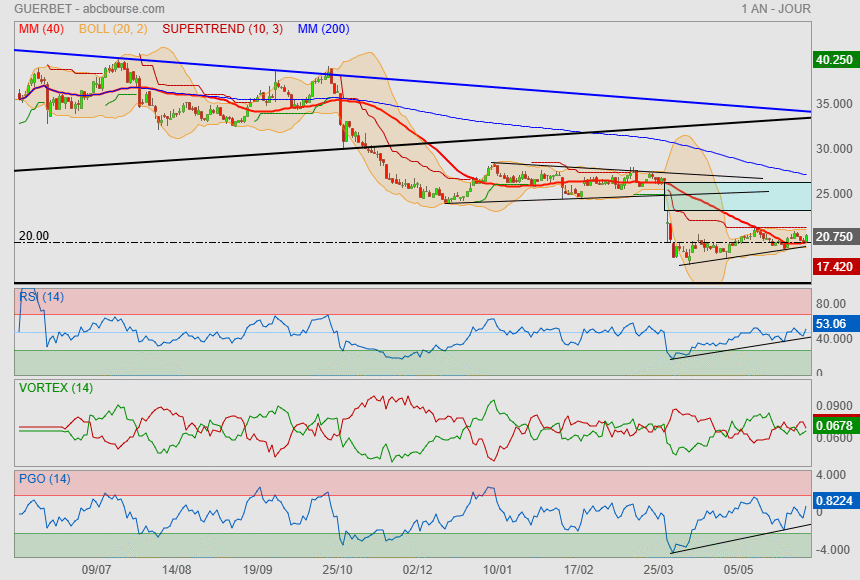
Task: Click the RSI (14) panel label
Action: click(42, 297)
